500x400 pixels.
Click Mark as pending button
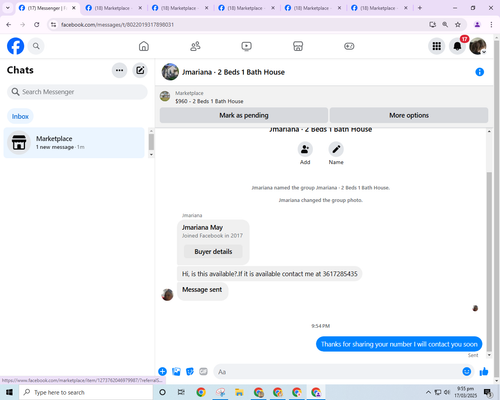(x=244, y=115)
